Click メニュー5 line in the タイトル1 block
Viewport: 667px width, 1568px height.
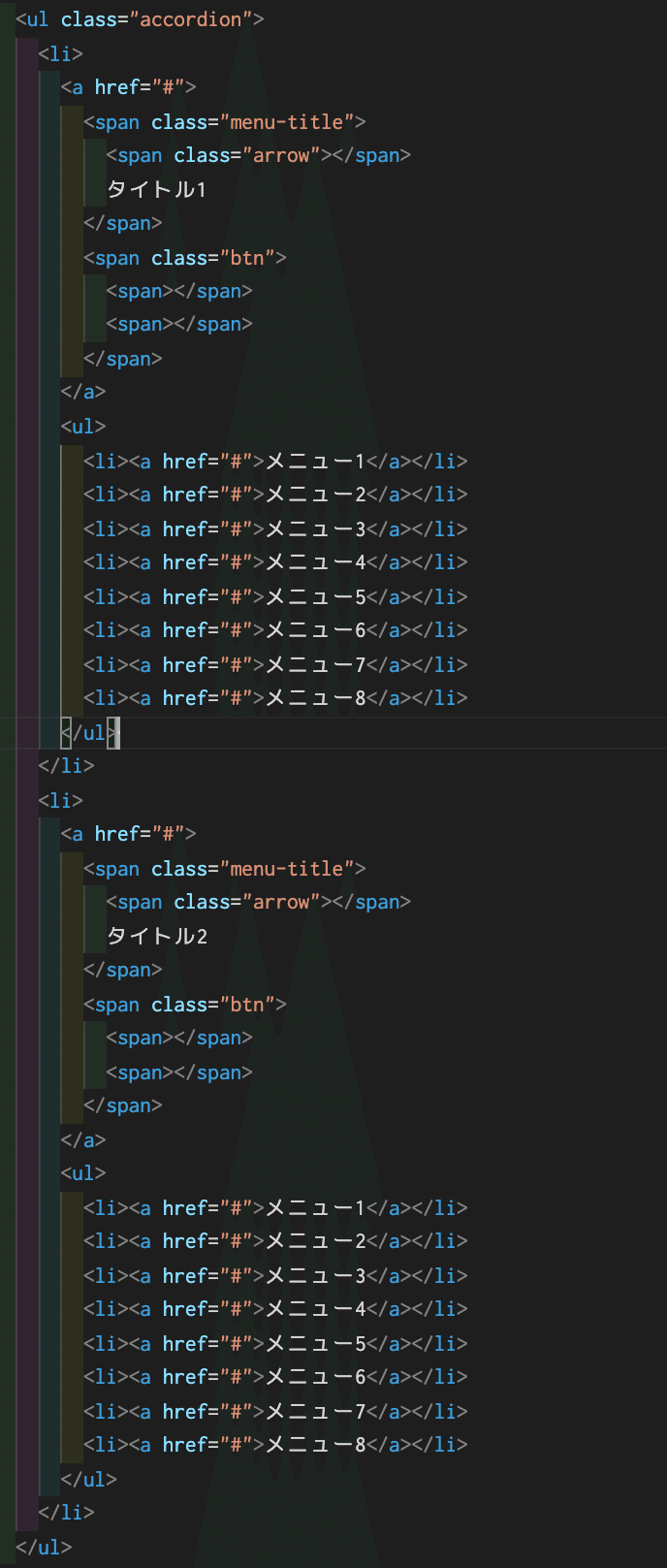coord(275,596)
